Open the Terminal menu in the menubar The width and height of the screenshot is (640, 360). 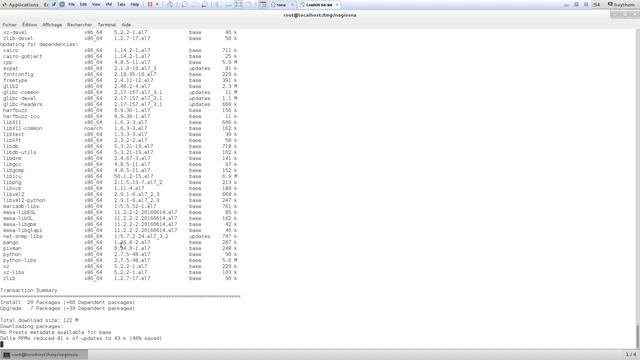[x=107, y=24]
